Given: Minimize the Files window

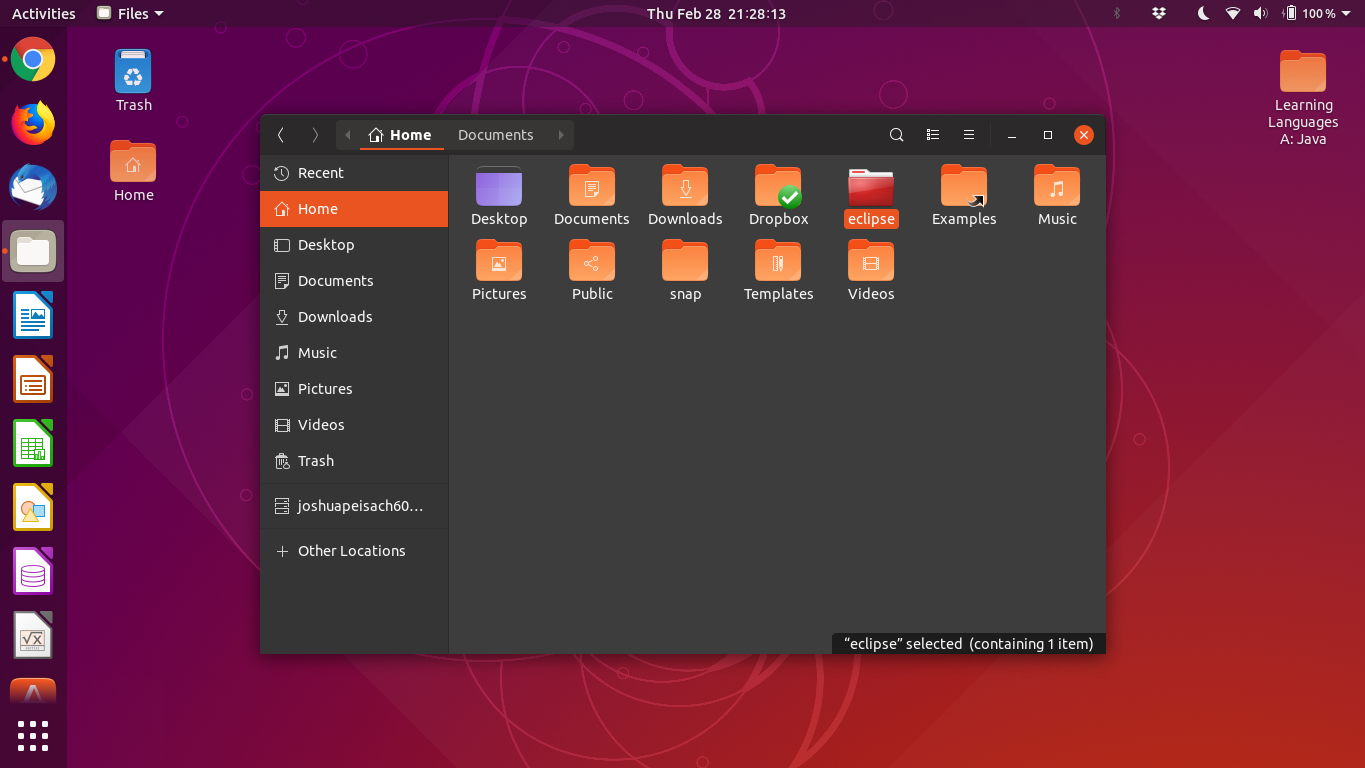Looking at the screenshot, I should click(1012, 135).
